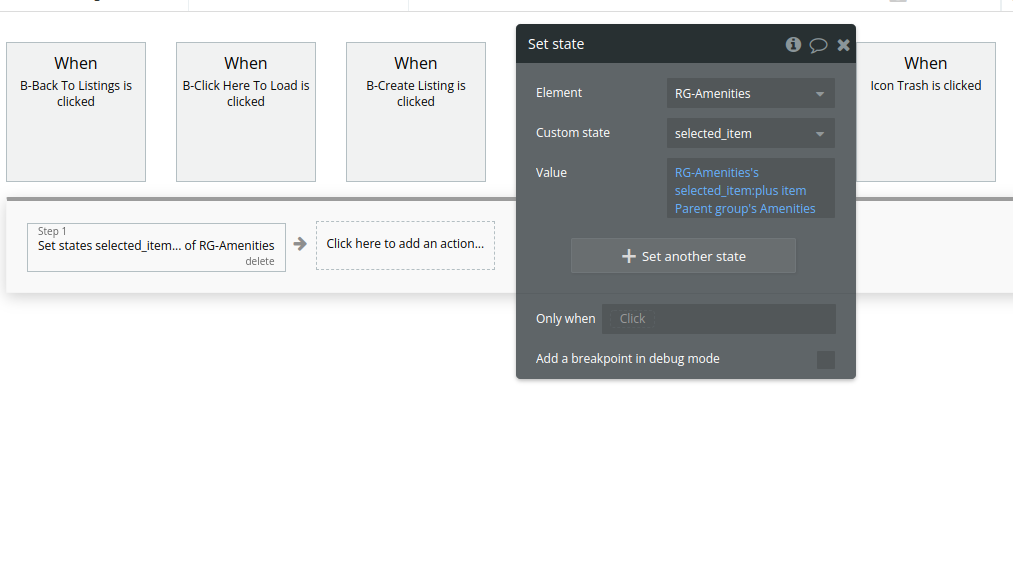The width and height of the screenshot is (1013, 585).
Task: Select the B-Click Here To Load event
Action: point(246,112)
